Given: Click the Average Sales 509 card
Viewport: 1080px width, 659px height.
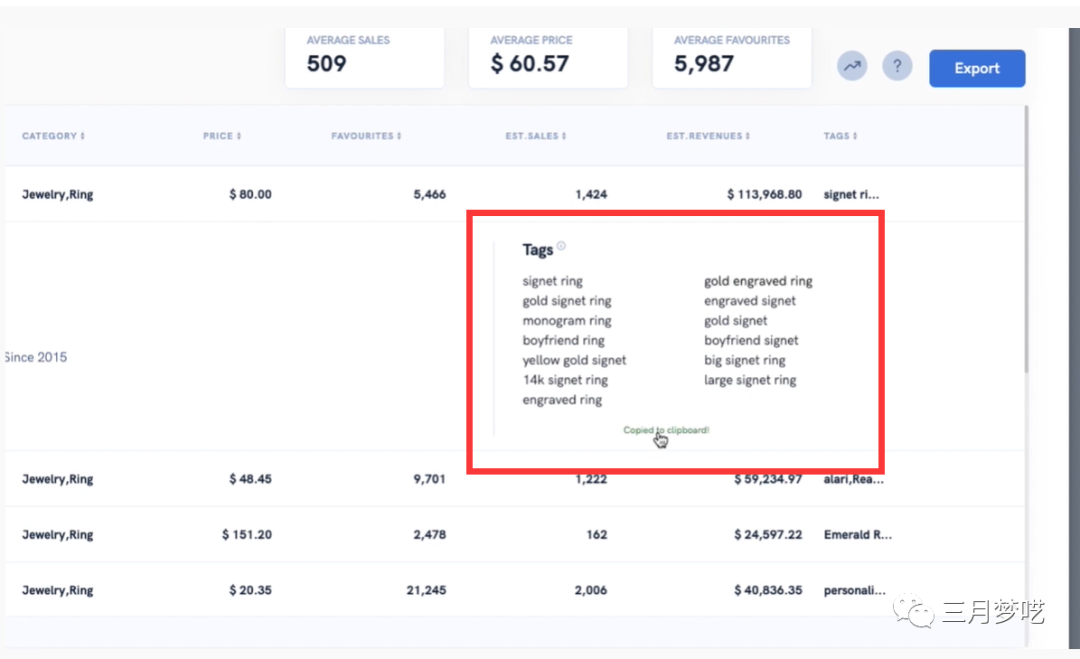Looking at the screenshot, I should click(x=364, y=56).
